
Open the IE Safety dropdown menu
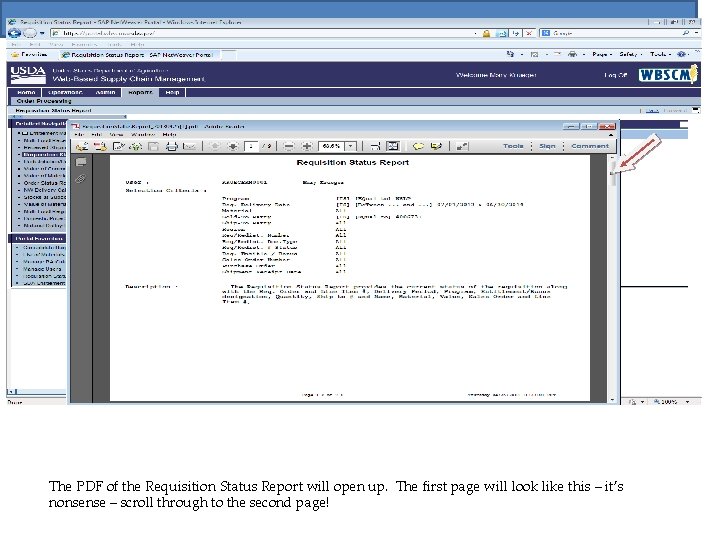pyautogui.click(x=630, y=54)
